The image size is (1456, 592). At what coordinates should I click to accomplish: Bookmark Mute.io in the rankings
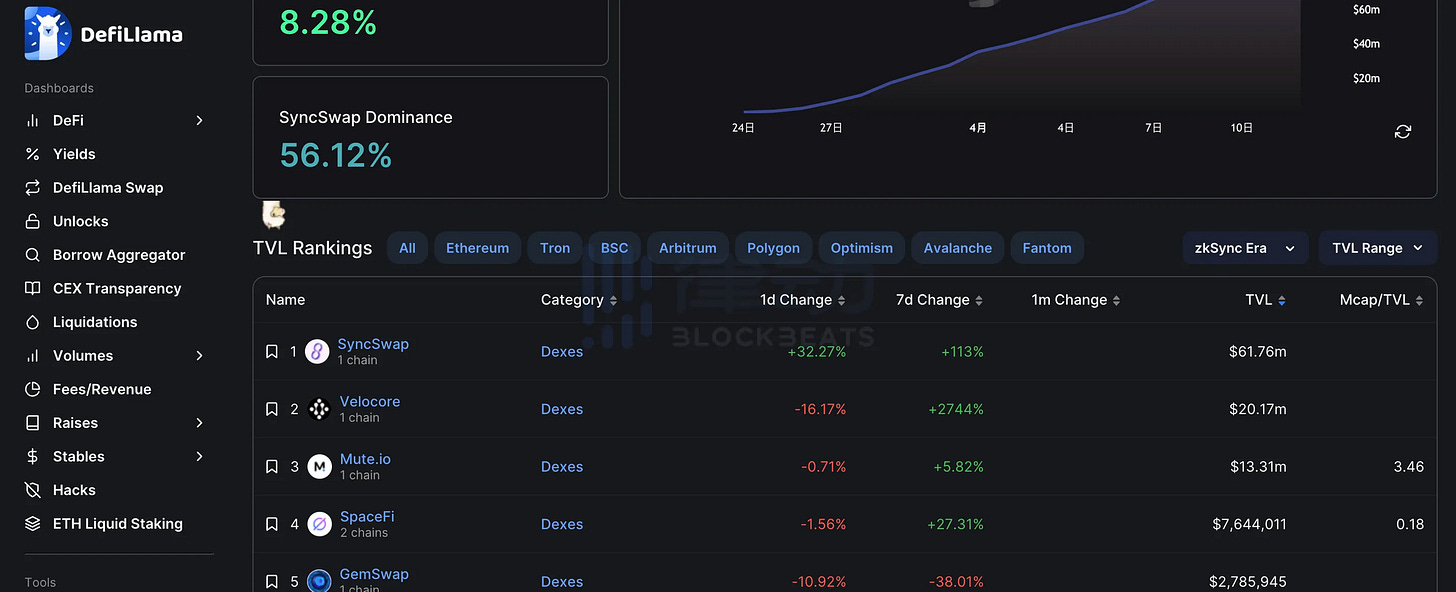[x=271, y=466]
